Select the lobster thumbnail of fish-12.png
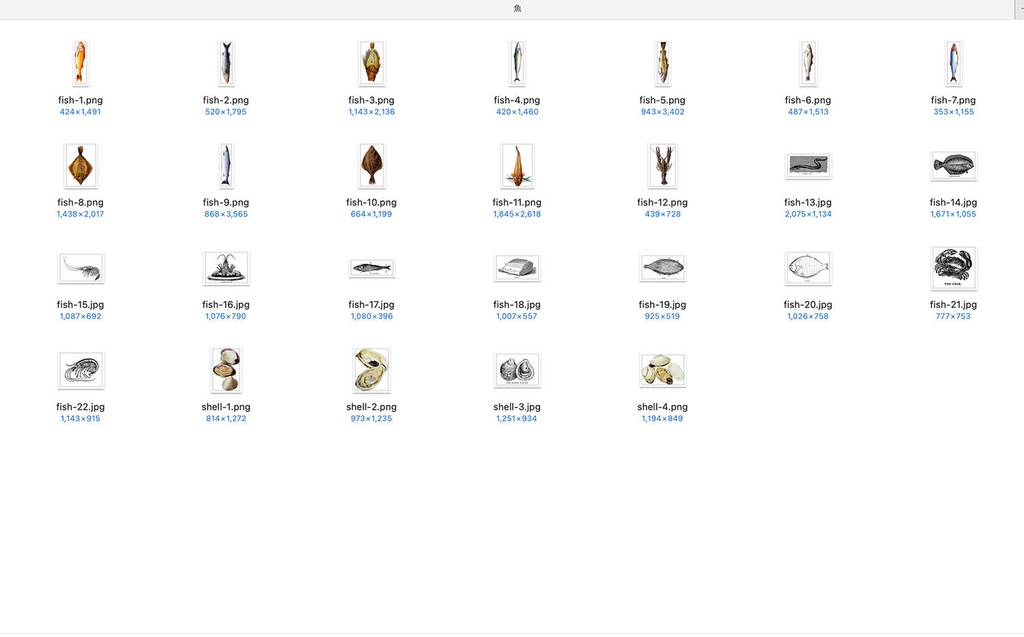Viewport: 1024px width, 637px height. 662,166
